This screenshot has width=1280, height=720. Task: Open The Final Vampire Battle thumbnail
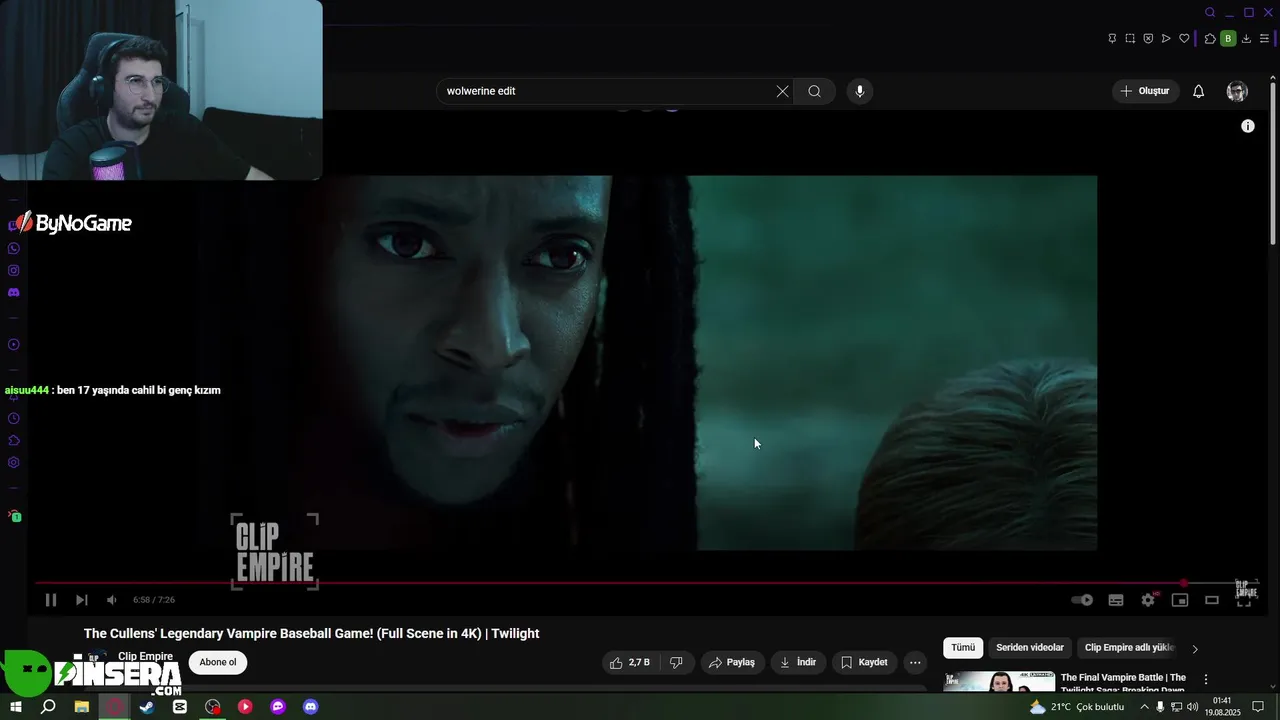pos(999,681)
